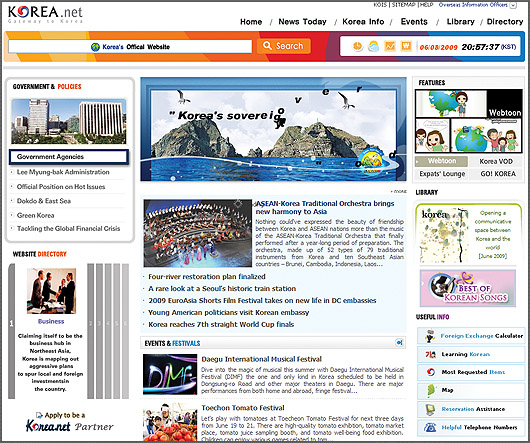This screenshot has width=530, height=443.
Task: Click the chart icon in header
Action: [x=390, y=46]
